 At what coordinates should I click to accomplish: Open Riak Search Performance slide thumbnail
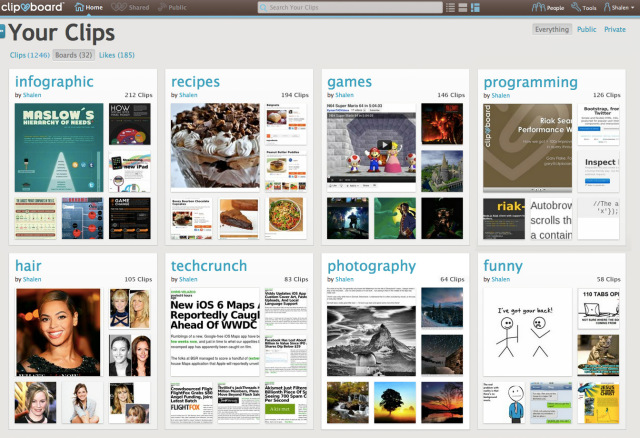(x=527, y=148)
